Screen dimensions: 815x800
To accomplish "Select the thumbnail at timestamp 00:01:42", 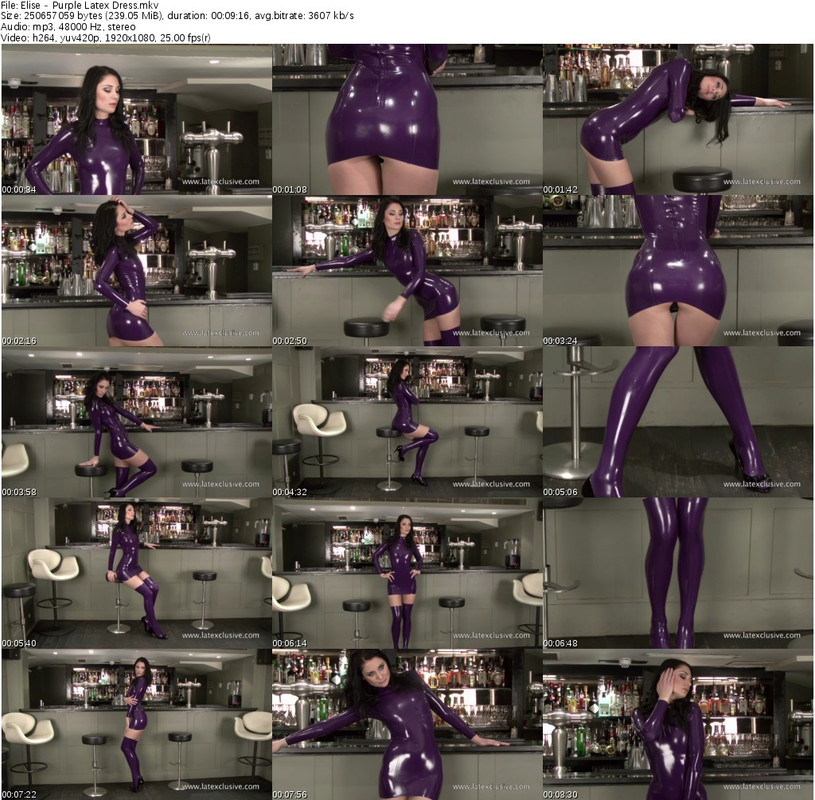I will coord(678,120).
